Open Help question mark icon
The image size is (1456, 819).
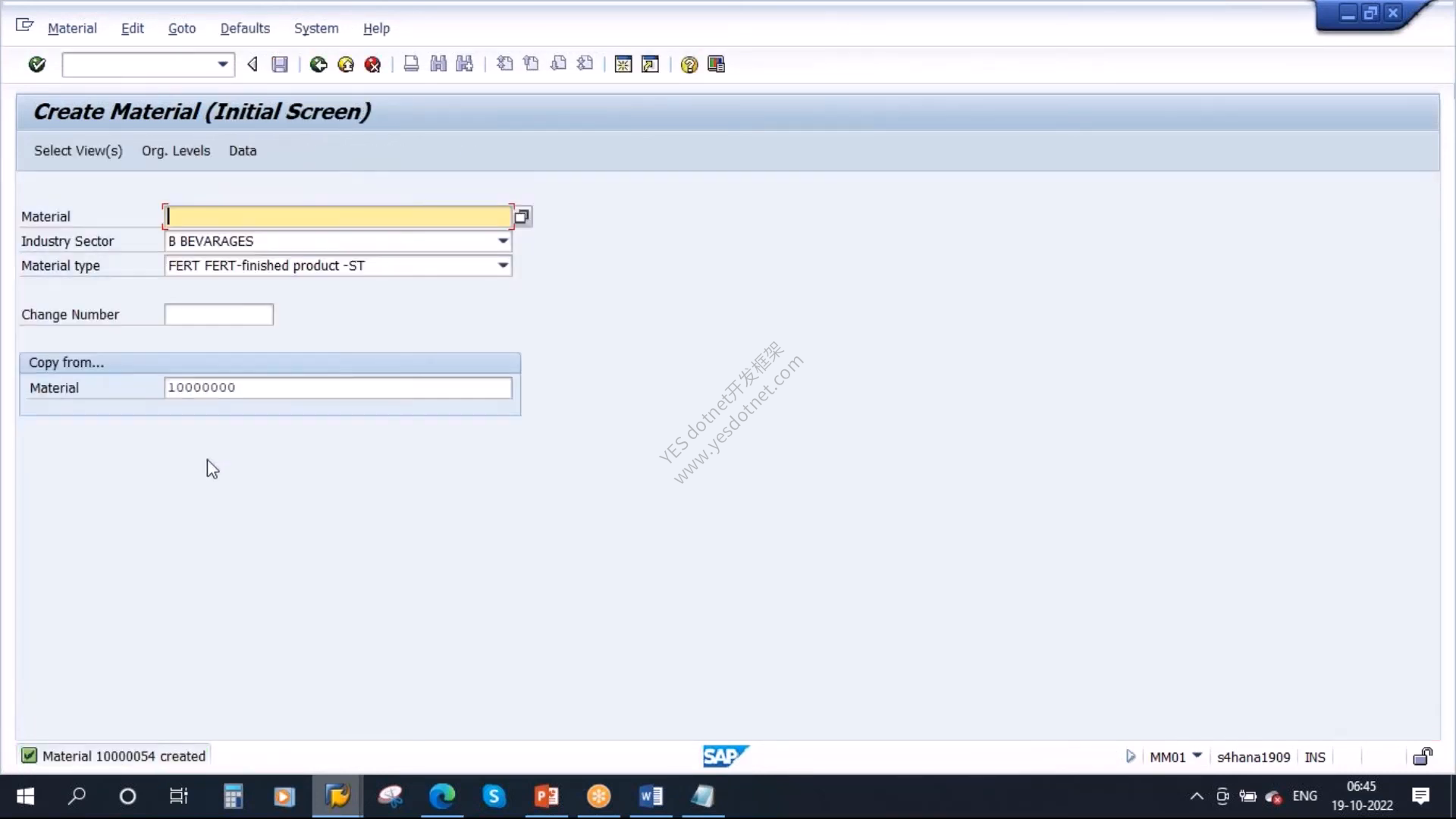[689, 64]
